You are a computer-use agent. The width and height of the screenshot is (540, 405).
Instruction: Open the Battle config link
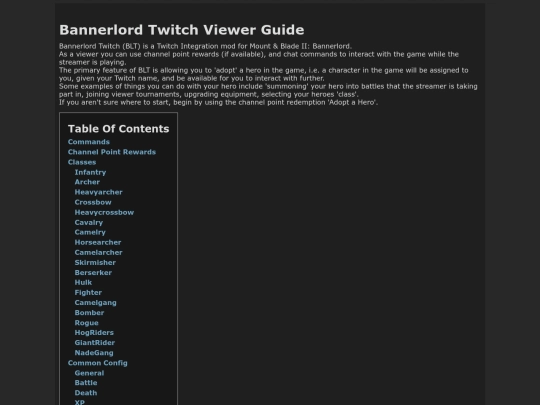click(86, 383)
